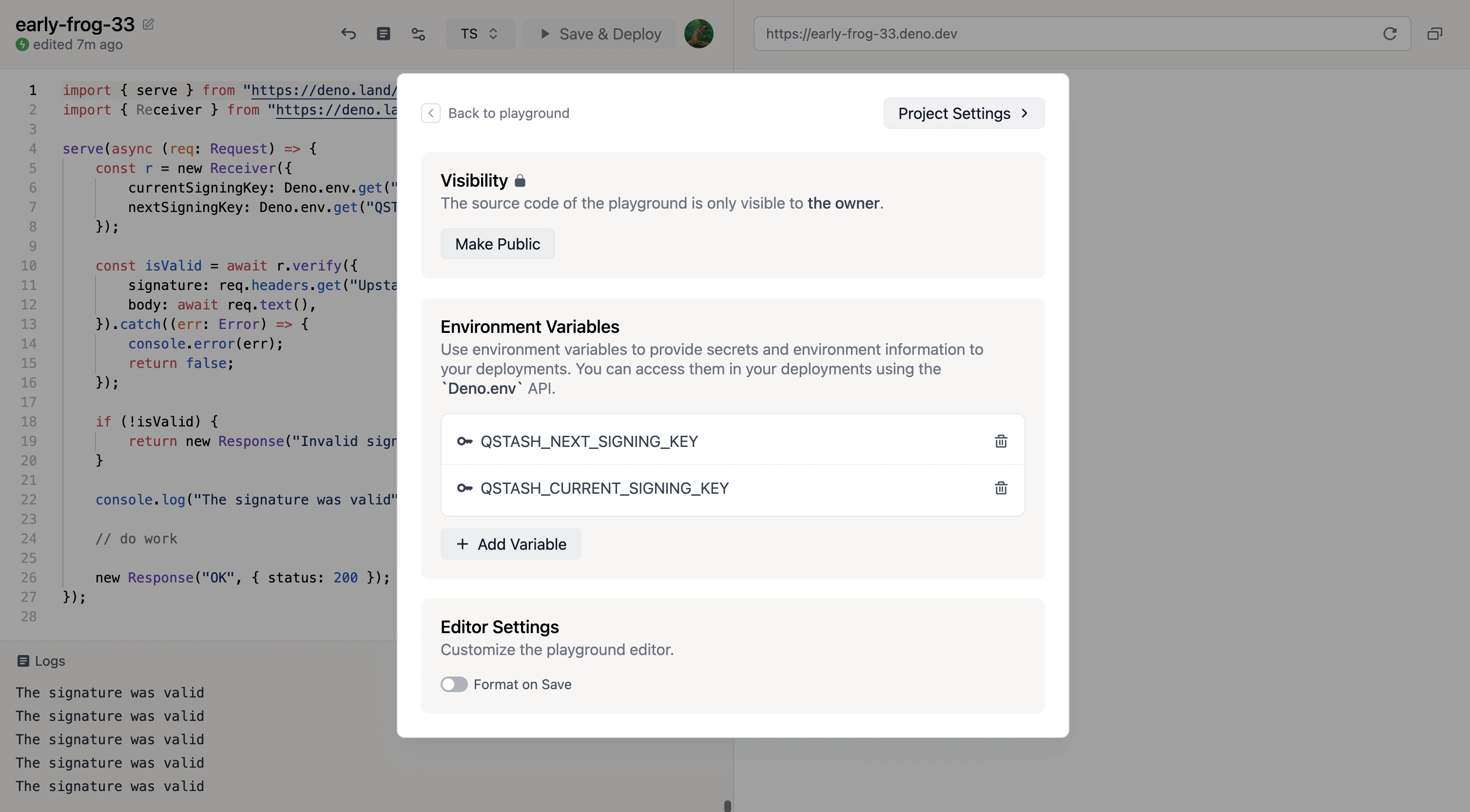1470x812 pixels.
Task: Open the playground settings sliders icon
Action: (x=418, y=34)
